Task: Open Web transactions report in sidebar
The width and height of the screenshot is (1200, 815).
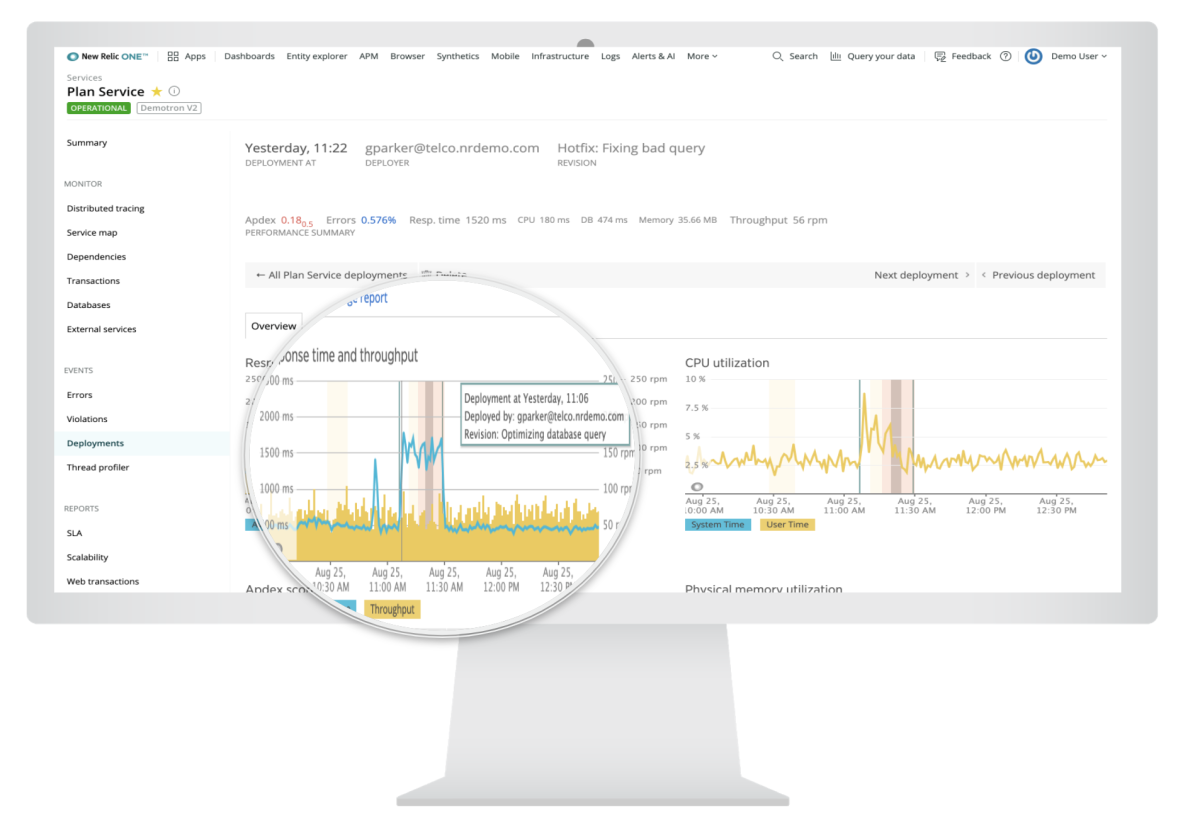Action: coord(103,581)
